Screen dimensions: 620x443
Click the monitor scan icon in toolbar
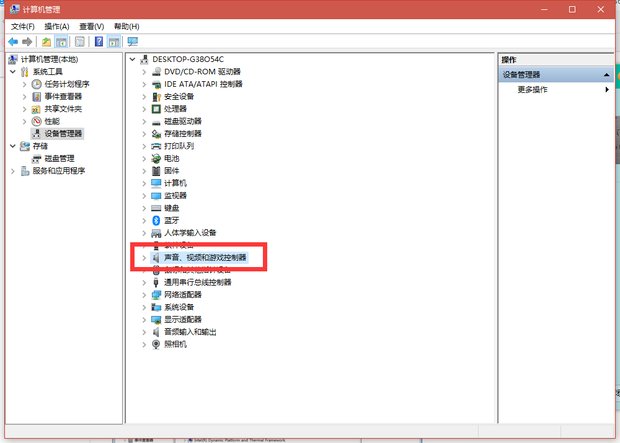(132, 42)
